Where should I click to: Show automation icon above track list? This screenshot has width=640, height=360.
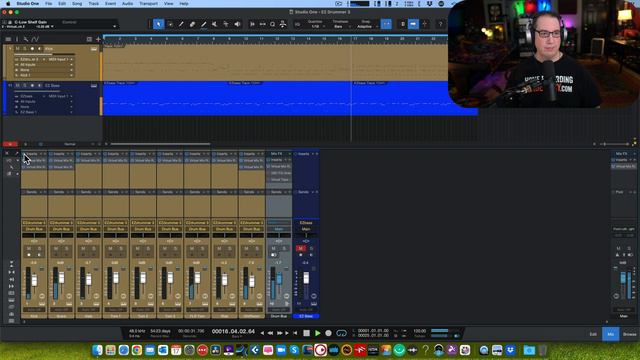35,39
